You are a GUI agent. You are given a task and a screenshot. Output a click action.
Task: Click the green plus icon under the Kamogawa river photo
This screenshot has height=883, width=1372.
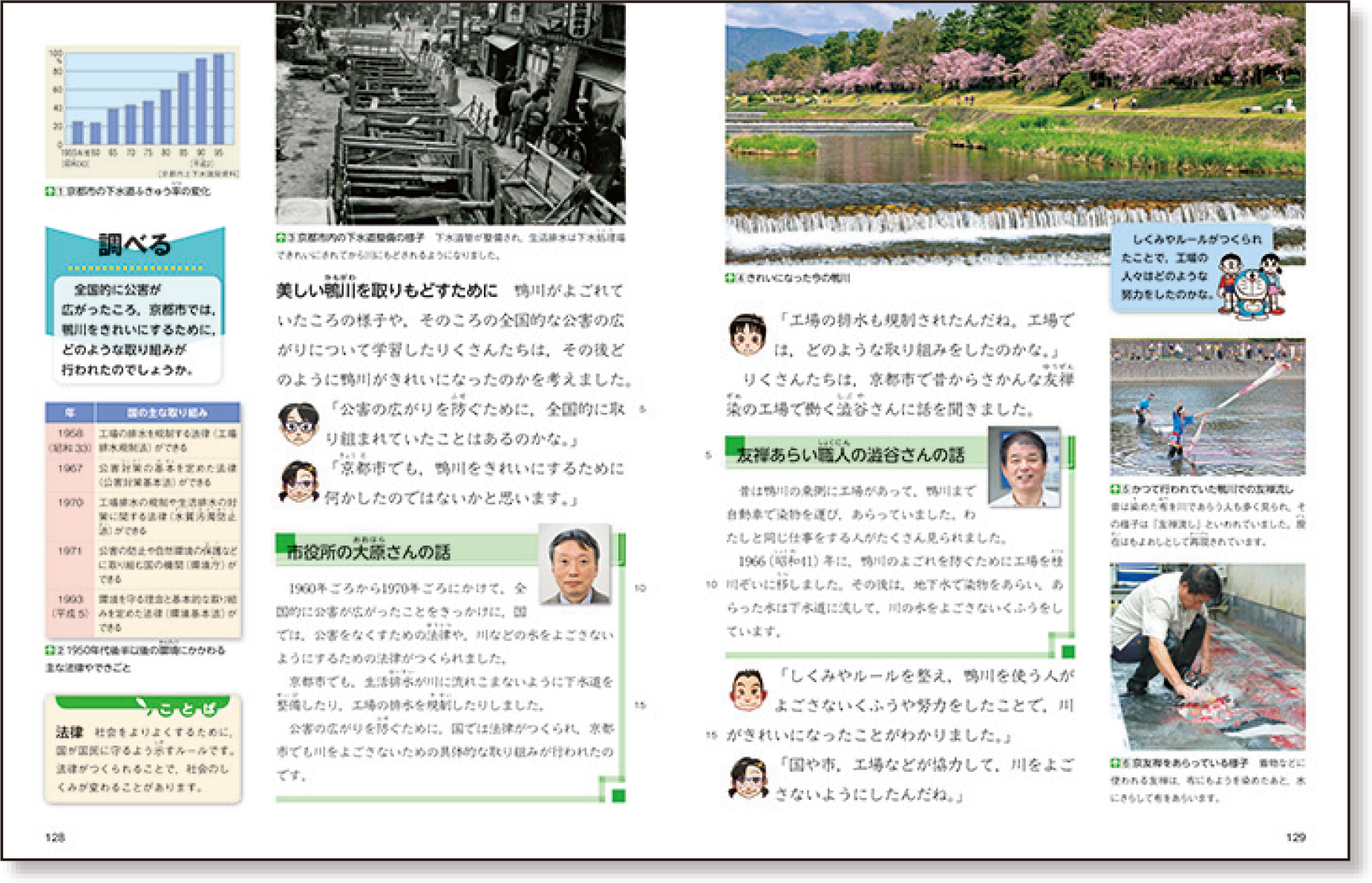(x=730, y=278)
